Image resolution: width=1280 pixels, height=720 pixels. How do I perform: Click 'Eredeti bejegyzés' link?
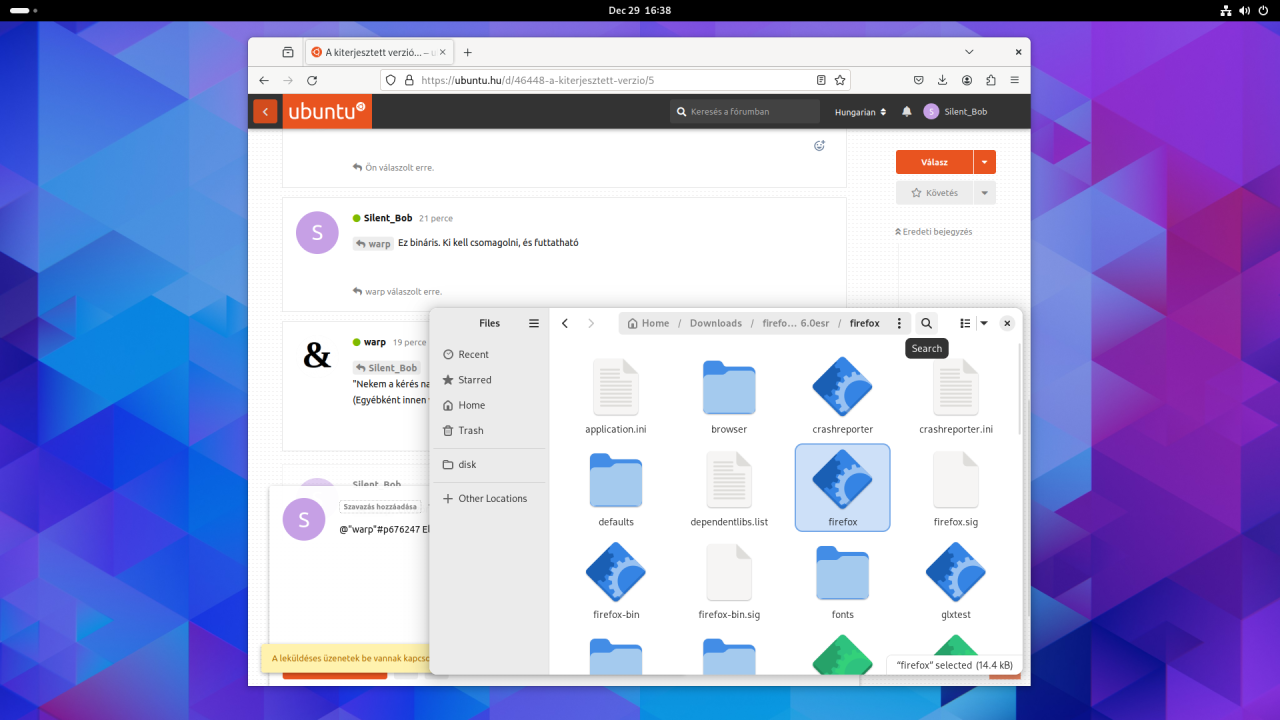934,231
